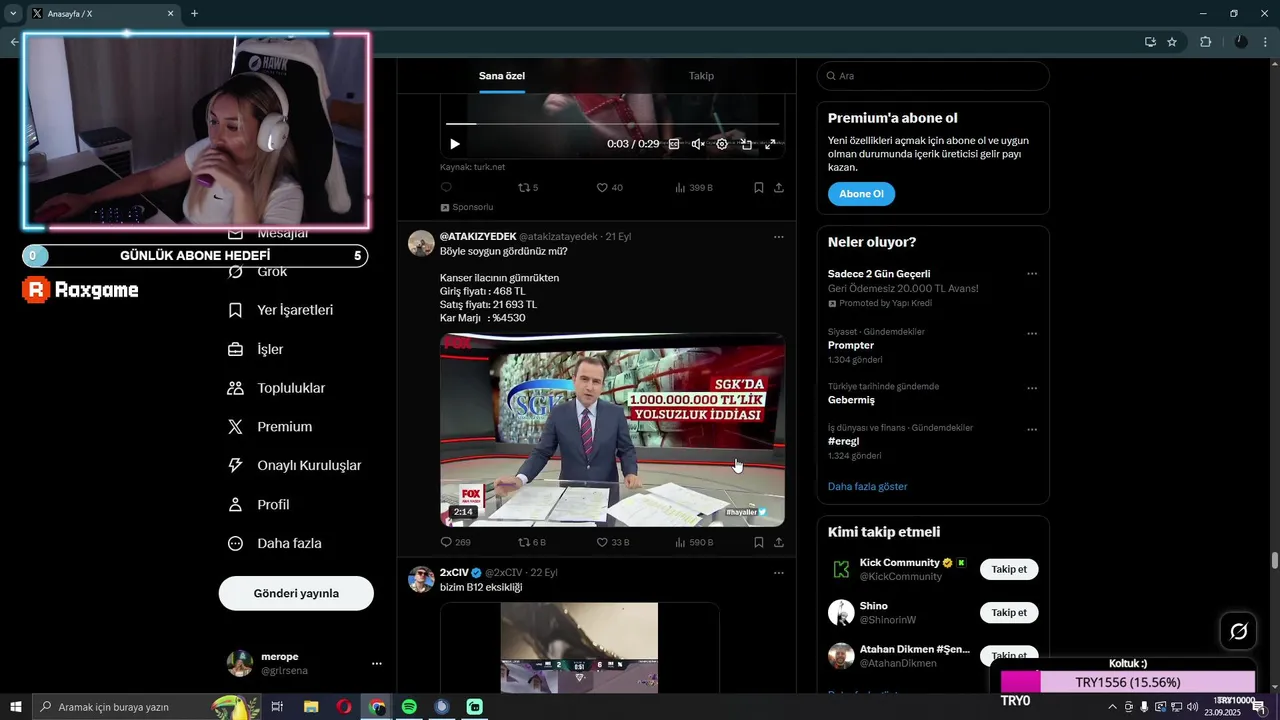
Task: Open the #eregl trending topic
Action: 843,441
